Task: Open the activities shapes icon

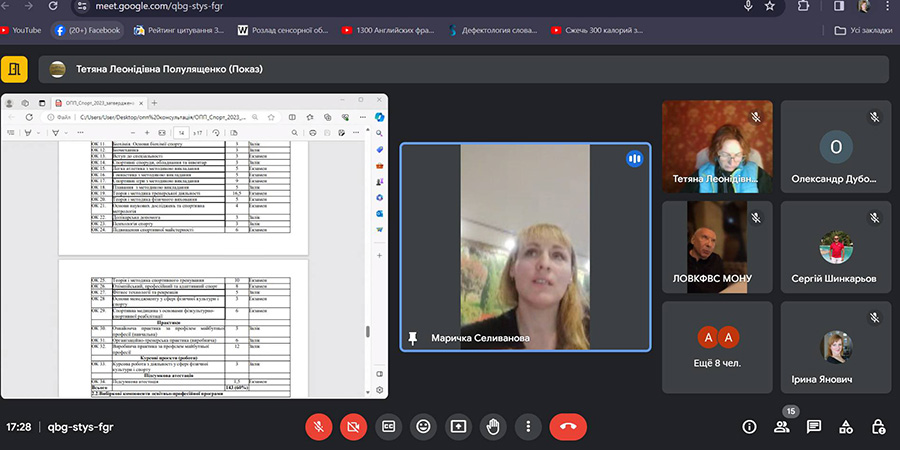Action: point(845,426)
